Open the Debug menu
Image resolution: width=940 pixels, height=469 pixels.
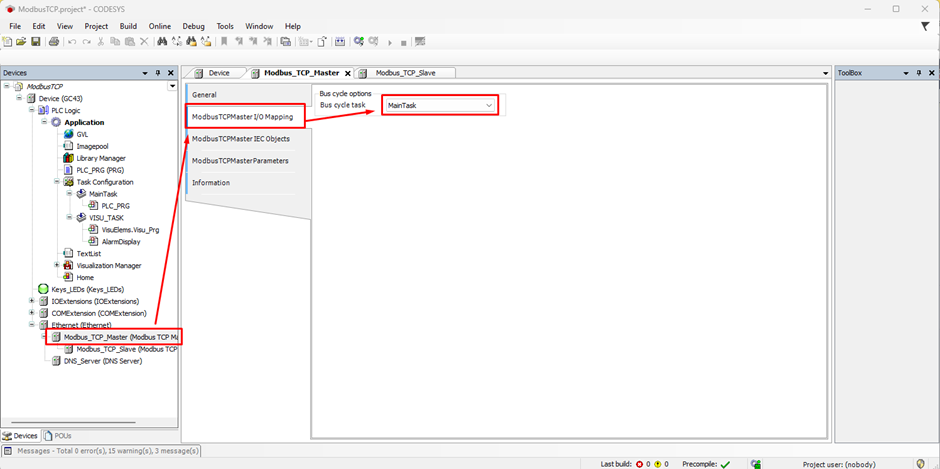[193, 26]
